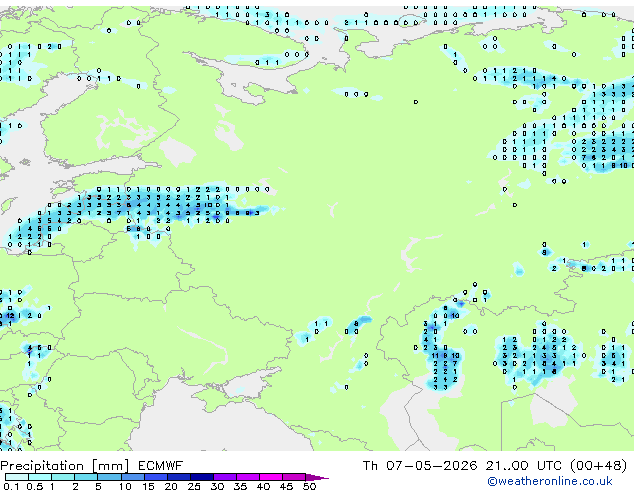Viewport: 634px width, 490px height.
Task: Pick the 0.5–1 mm legend color
Action: (x=40, y=477)
